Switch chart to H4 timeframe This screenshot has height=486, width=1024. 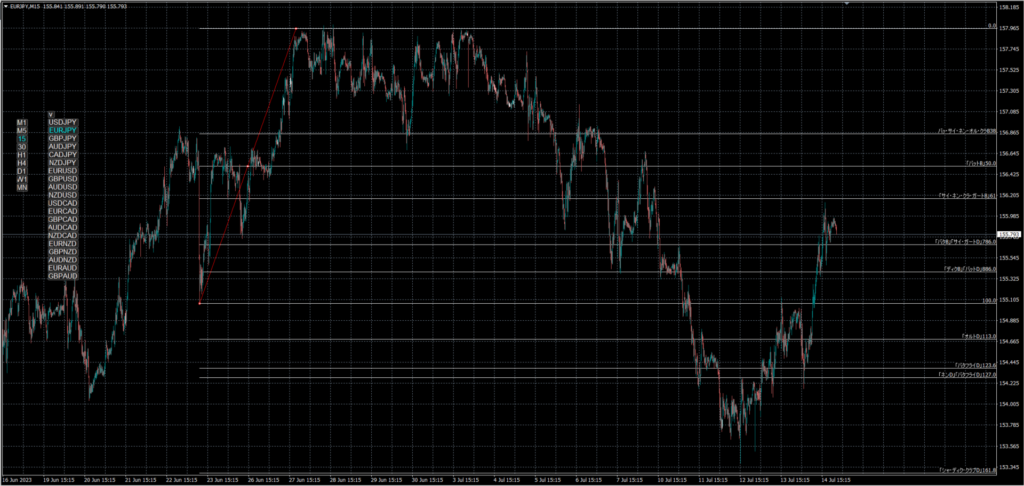(22, 163)
